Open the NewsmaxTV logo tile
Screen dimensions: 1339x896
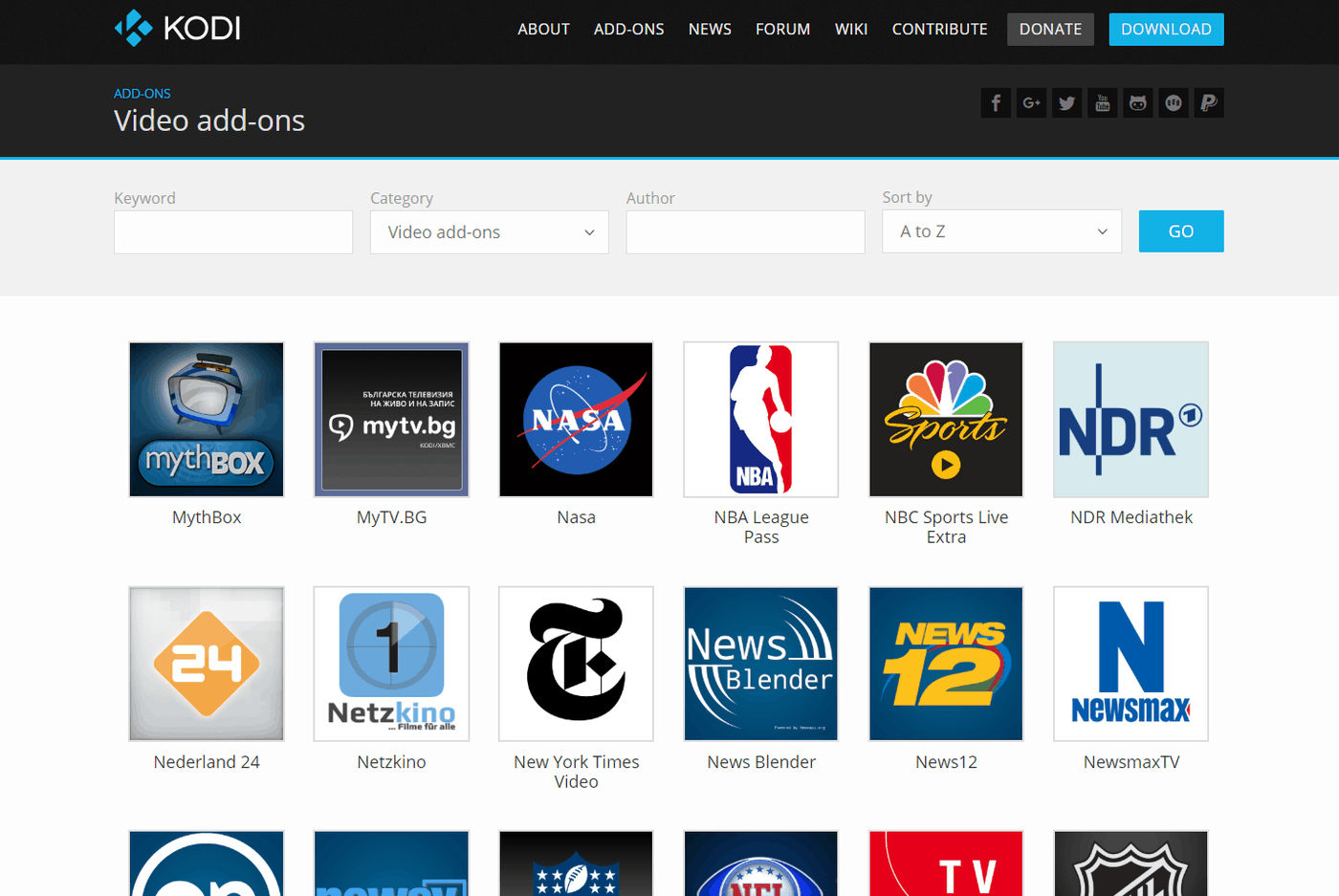coord(1130,664)
